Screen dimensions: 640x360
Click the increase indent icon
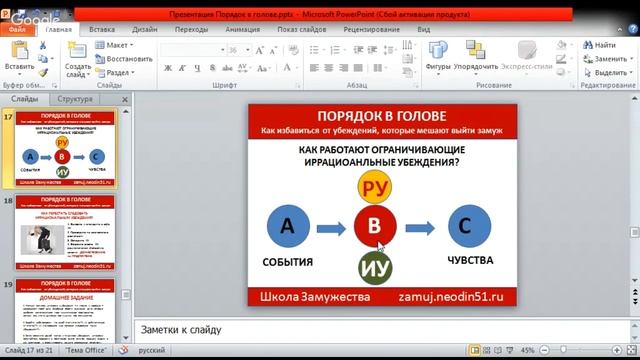tap(372, 50)
